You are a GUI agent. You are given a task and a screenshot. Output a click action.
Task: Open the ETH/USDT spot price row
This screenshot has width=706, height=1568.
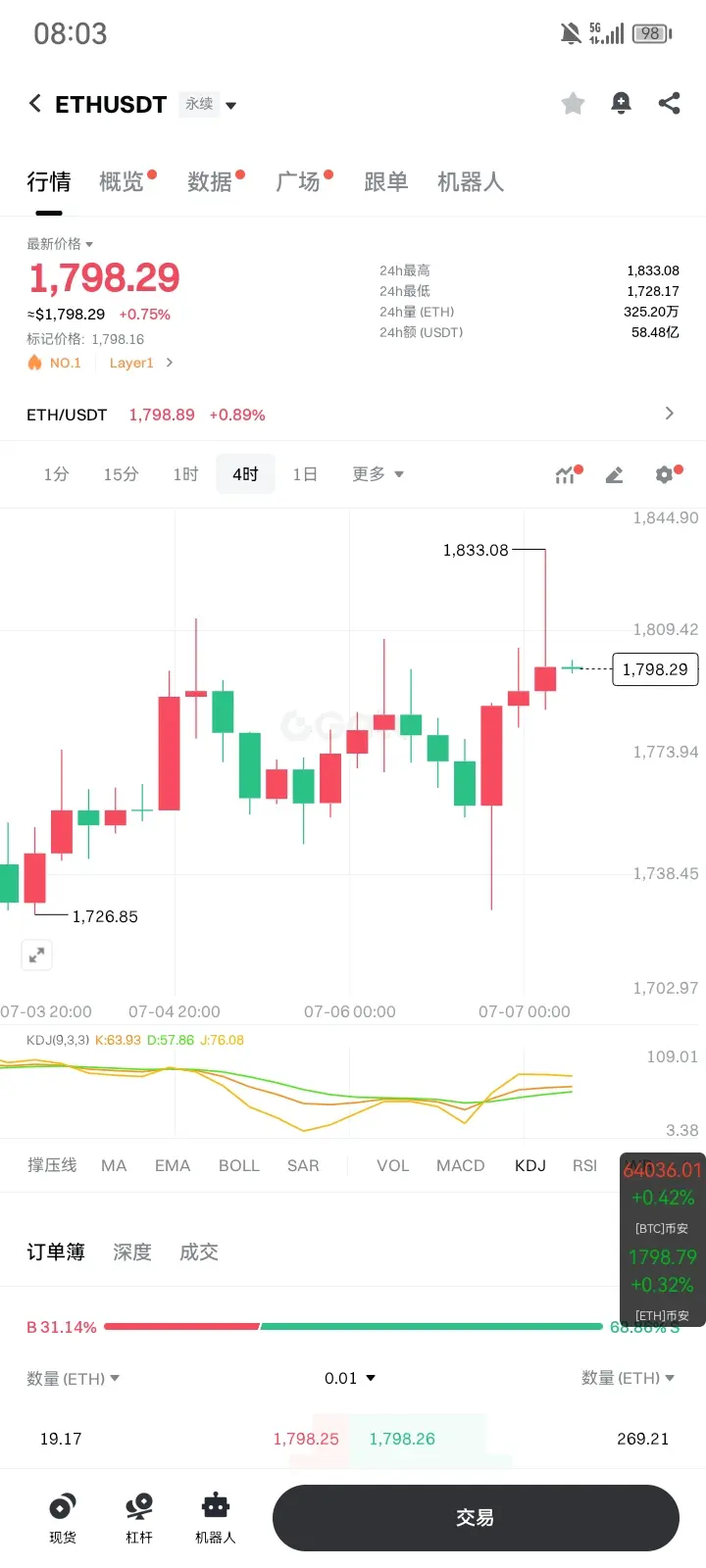coord(352,415)
